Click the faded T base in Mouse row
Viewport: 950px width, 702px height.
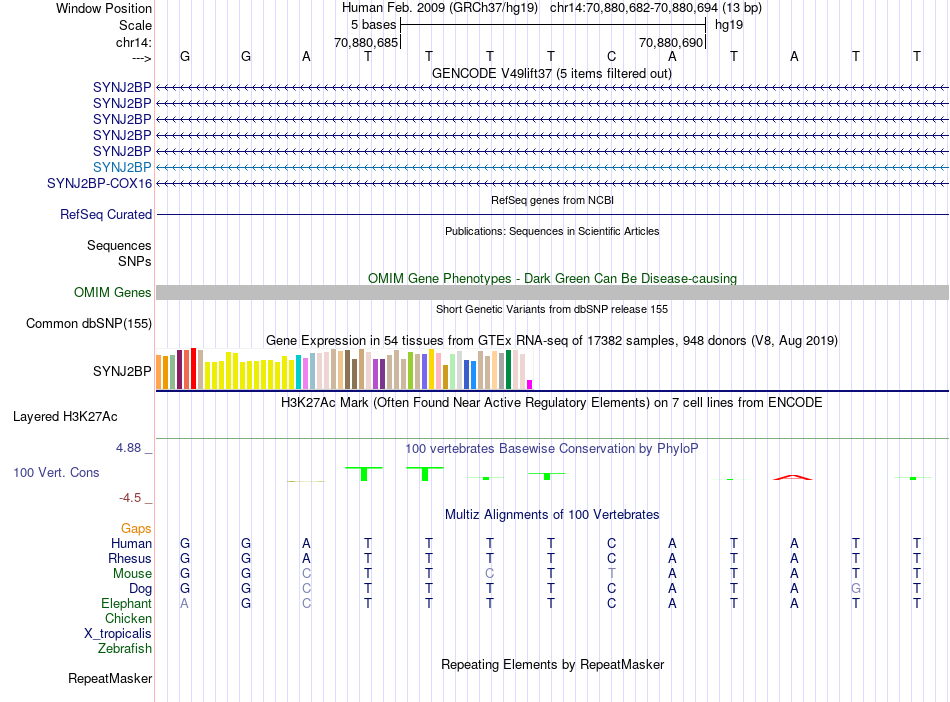click(x=611, y=573)
